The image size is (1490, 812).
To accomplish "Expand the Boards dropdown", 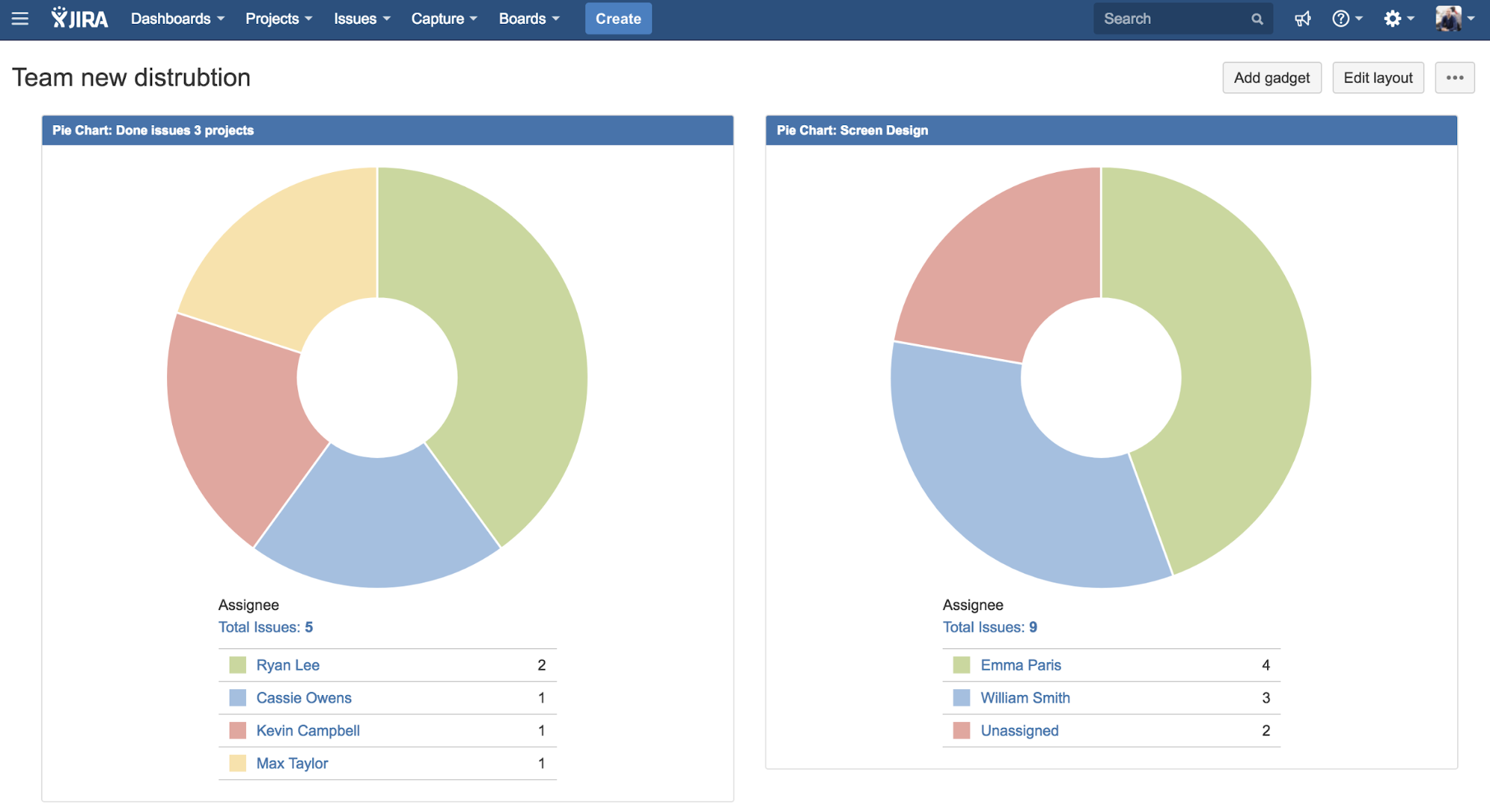I will tap(528, 19).
